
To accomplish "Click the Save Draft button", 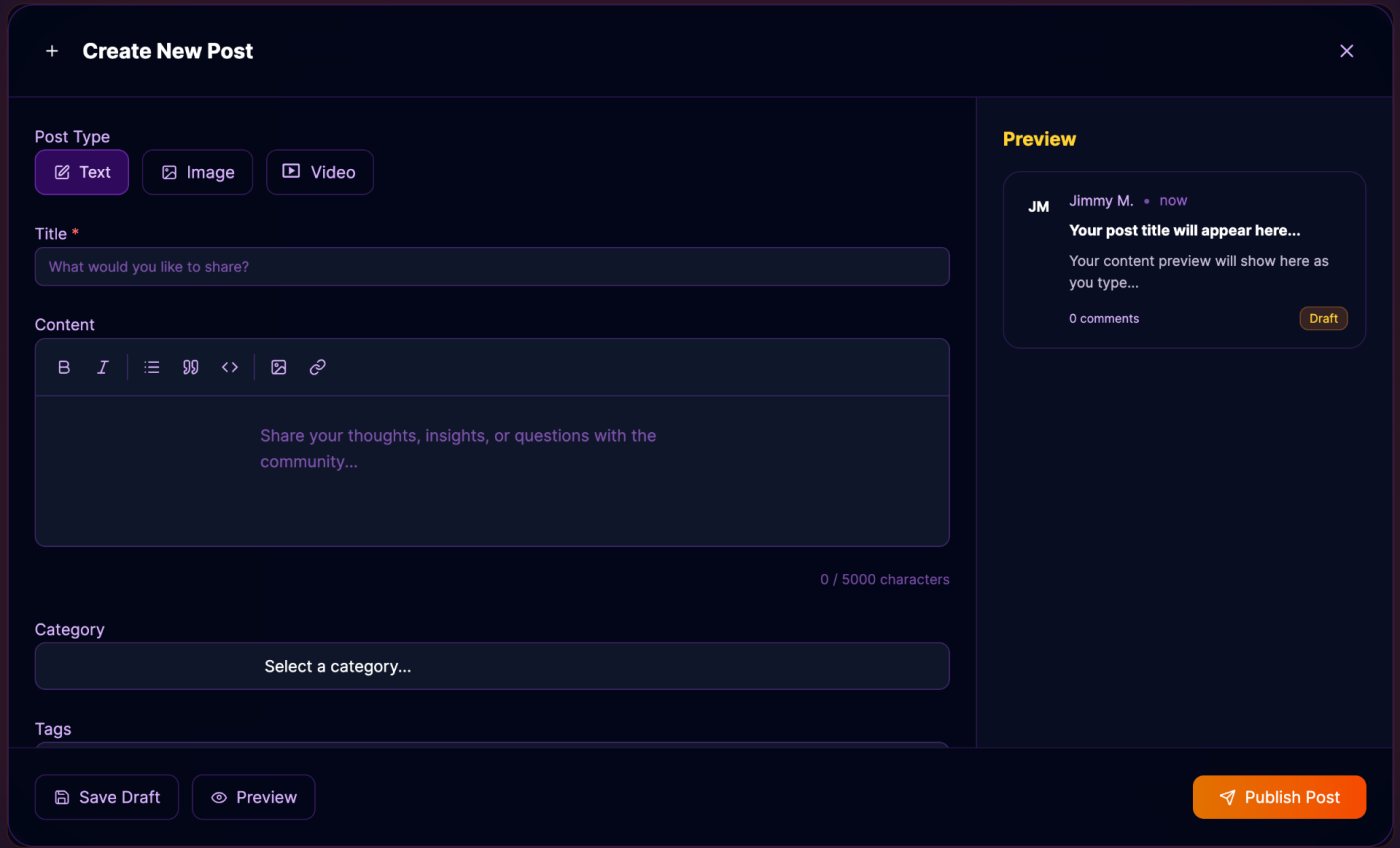I will (x=107, y=797).
